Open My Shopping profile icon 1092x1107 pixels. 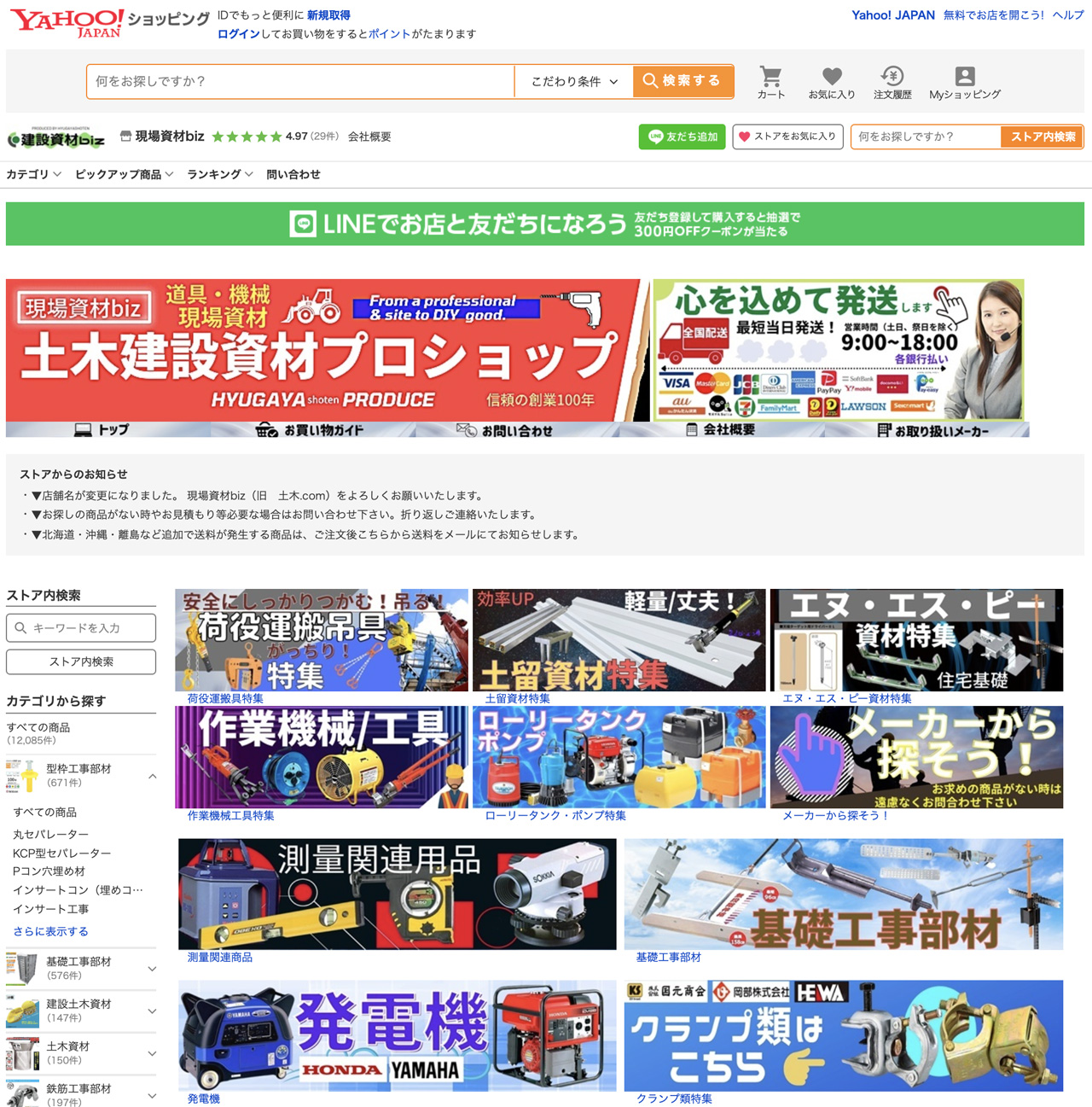point(965,83)
